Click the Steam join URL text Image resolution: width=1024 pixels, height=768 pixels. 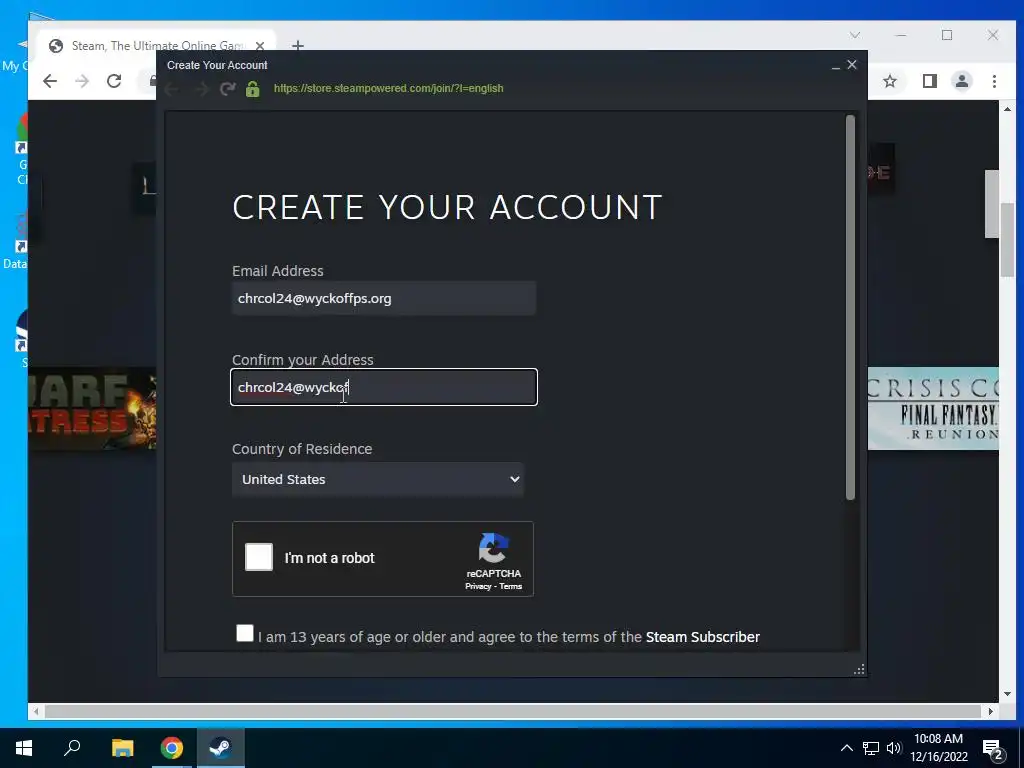389,88
